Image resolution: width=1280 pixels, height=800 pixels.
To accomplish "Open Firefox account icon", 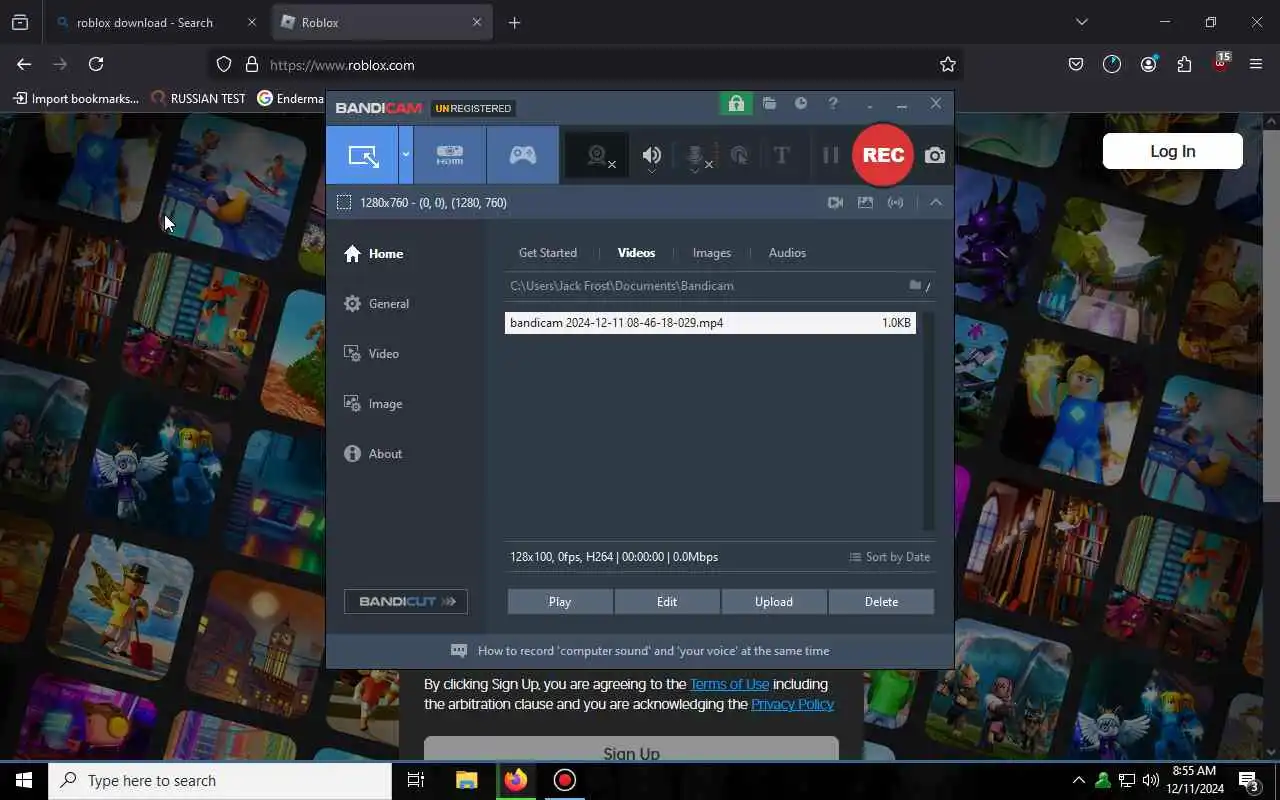I will coord(1148,64).
